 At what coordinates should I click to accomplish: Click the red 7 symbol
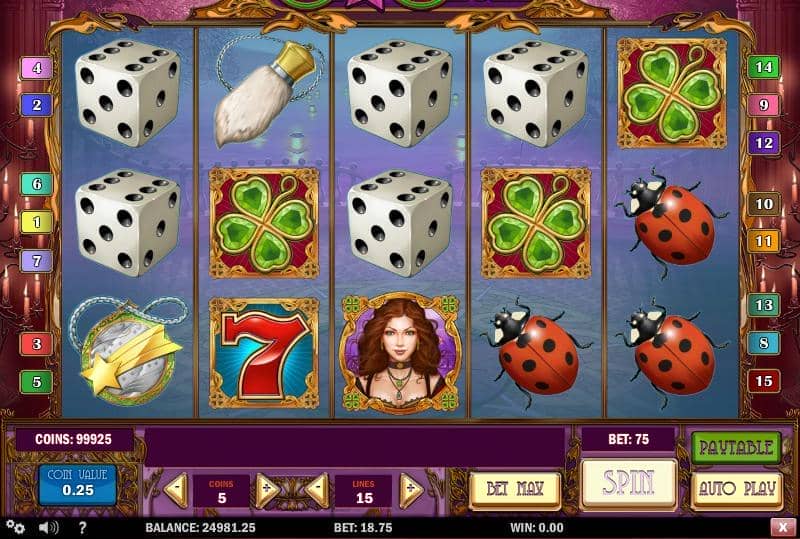pos(264,353)
